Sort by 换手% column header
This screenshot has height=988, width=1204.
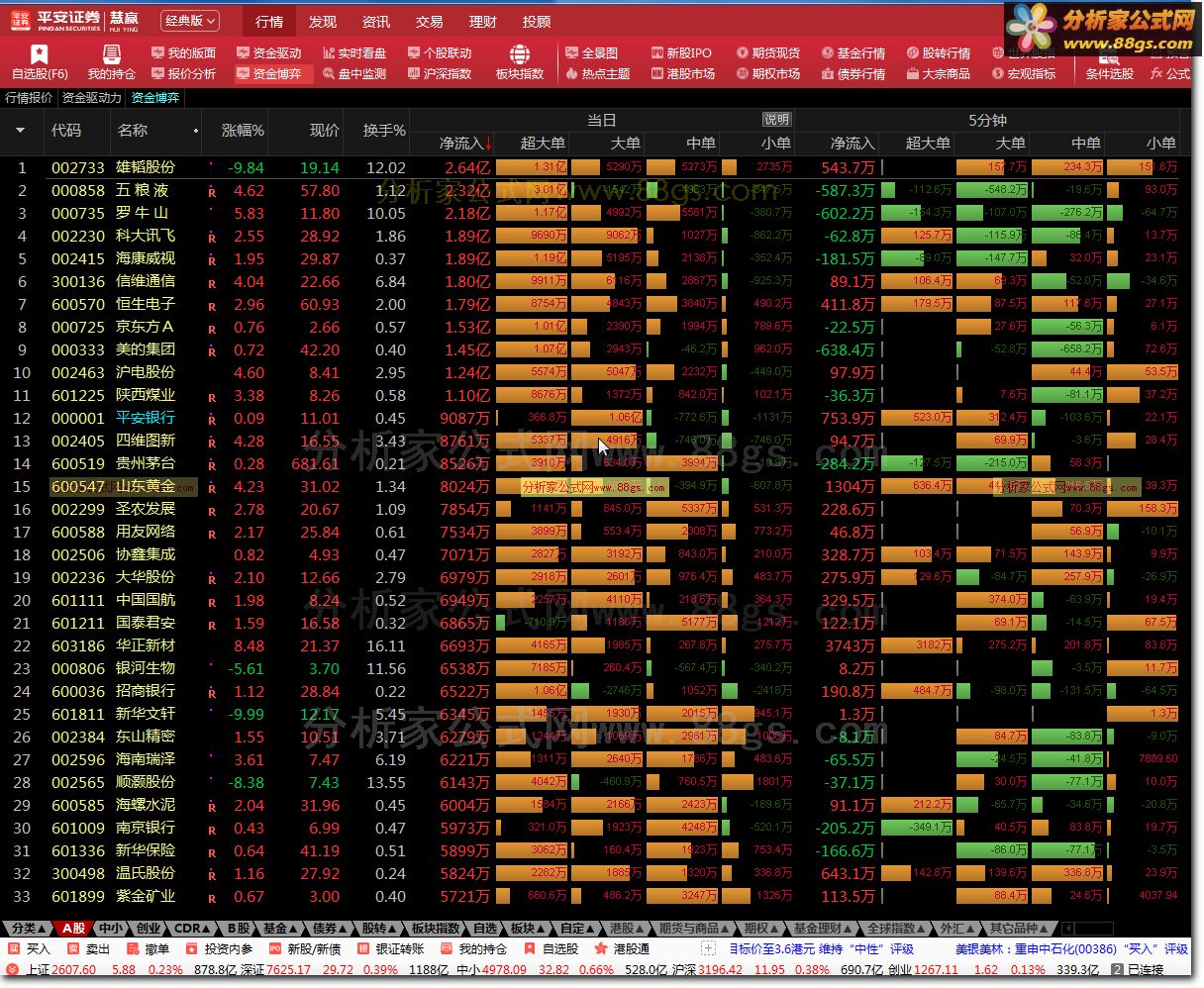click(384, 130)
